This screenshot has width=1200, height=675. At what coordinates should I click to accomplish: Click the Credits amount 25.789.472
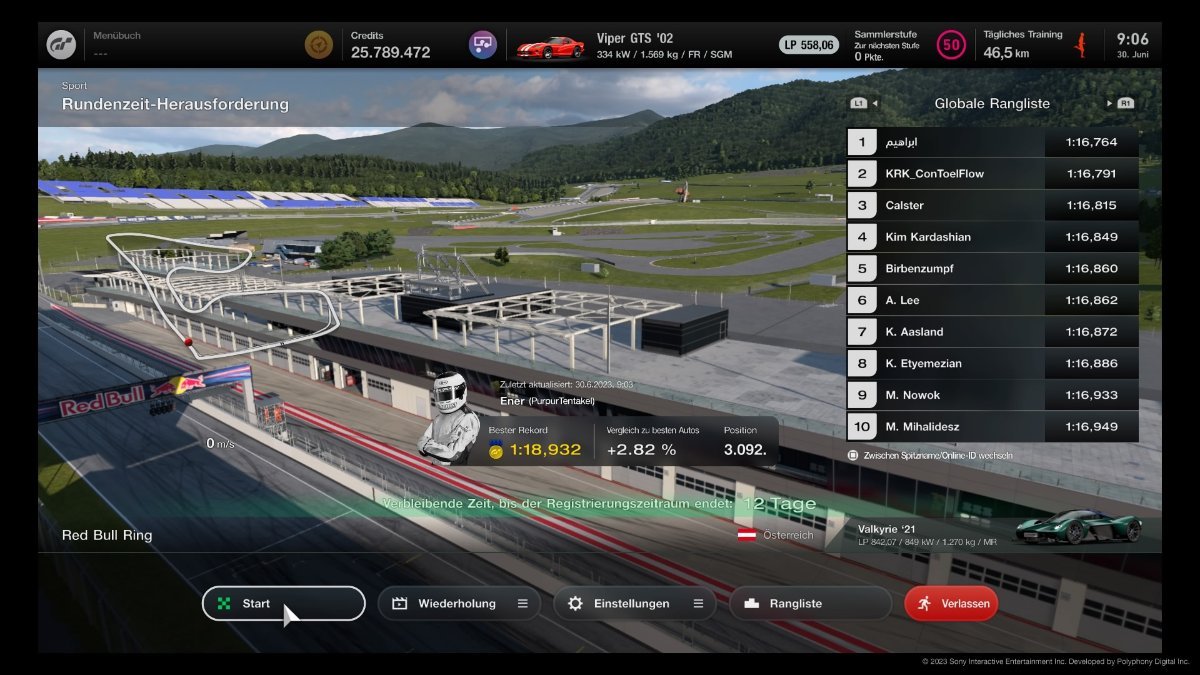391,52
